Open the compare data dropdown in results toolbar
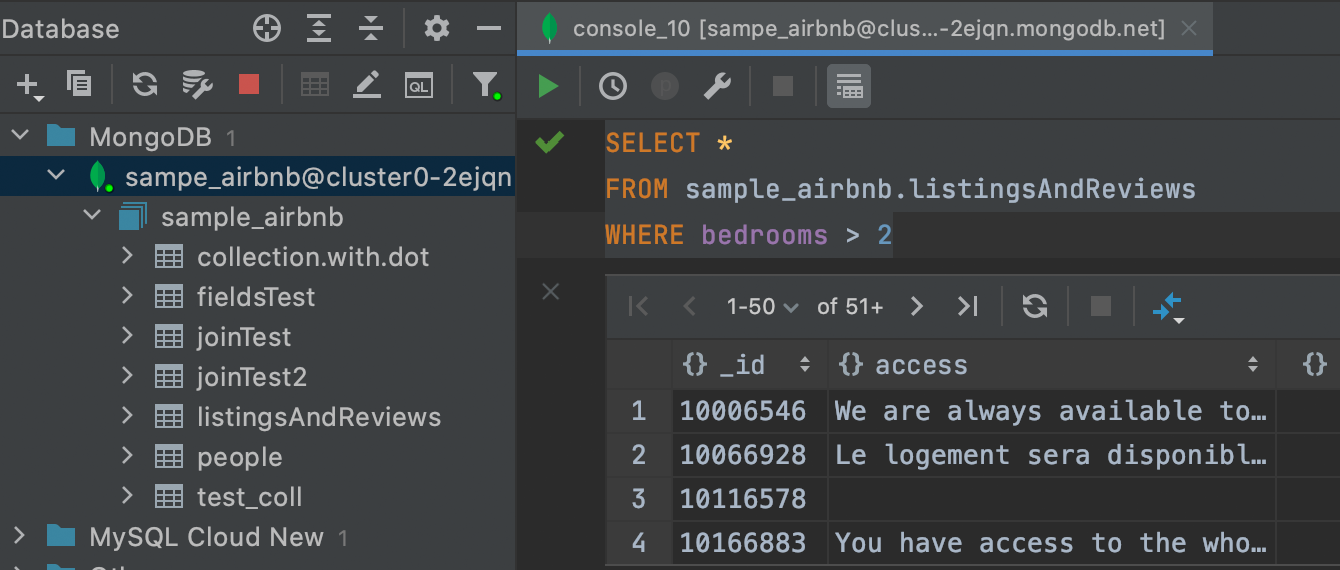Screen dimensions: 1340x570 pos(1168,307)
